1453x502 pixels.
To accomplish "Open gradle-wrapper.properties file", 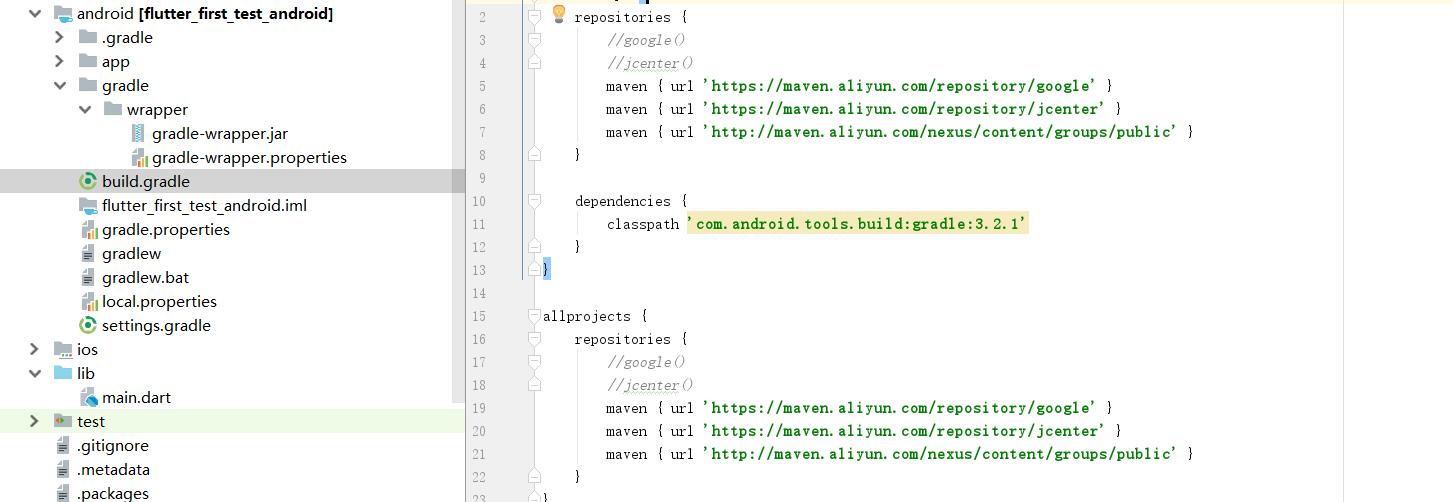I will coord(249,158).
